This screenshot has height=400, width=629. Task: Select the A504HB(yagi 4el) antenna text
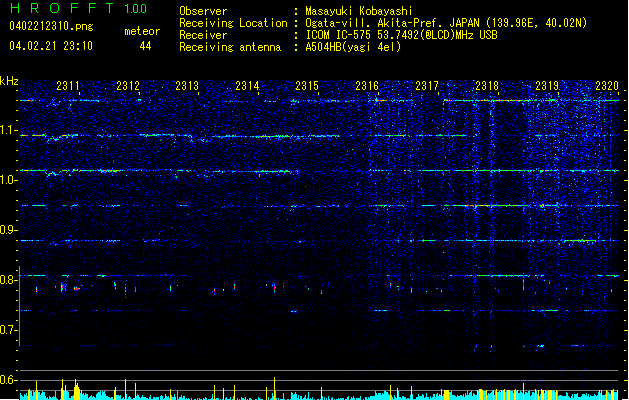click(353, 47)
